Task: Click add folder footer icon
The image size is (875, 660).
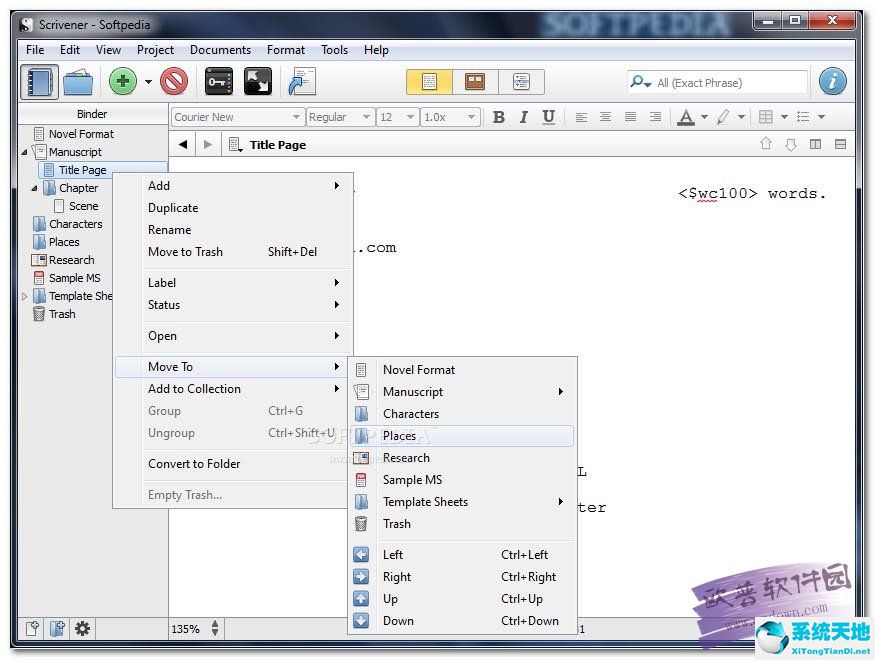Action: pyautogui.click(x=57, y=629)
